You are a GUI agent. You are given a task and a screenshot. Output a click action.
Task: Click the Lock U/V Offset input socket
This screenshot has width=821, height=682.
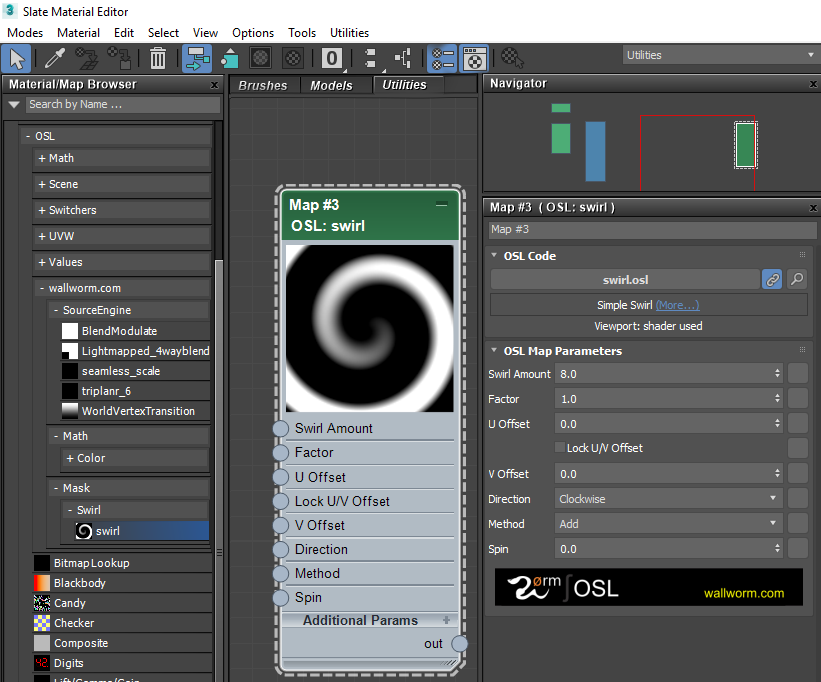[x=281, y=501]
